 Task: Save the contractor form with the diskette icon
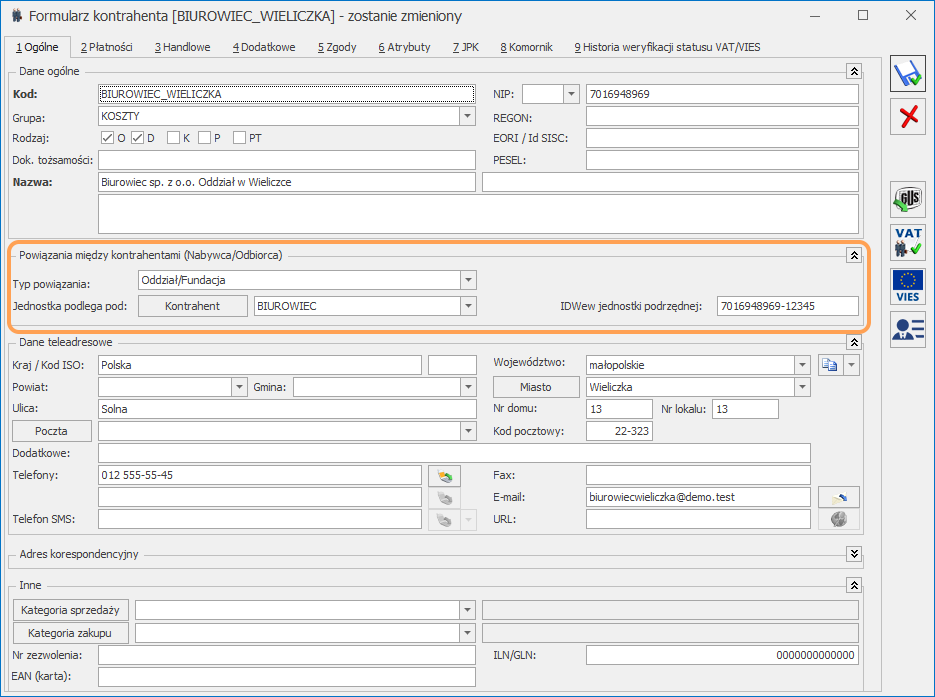pos(908,74)
